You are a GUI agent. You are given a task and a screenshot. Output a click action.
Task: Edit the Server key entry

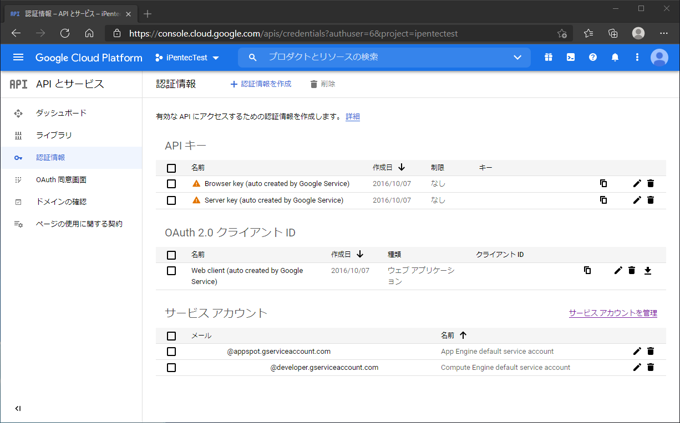tap(637, 200)
